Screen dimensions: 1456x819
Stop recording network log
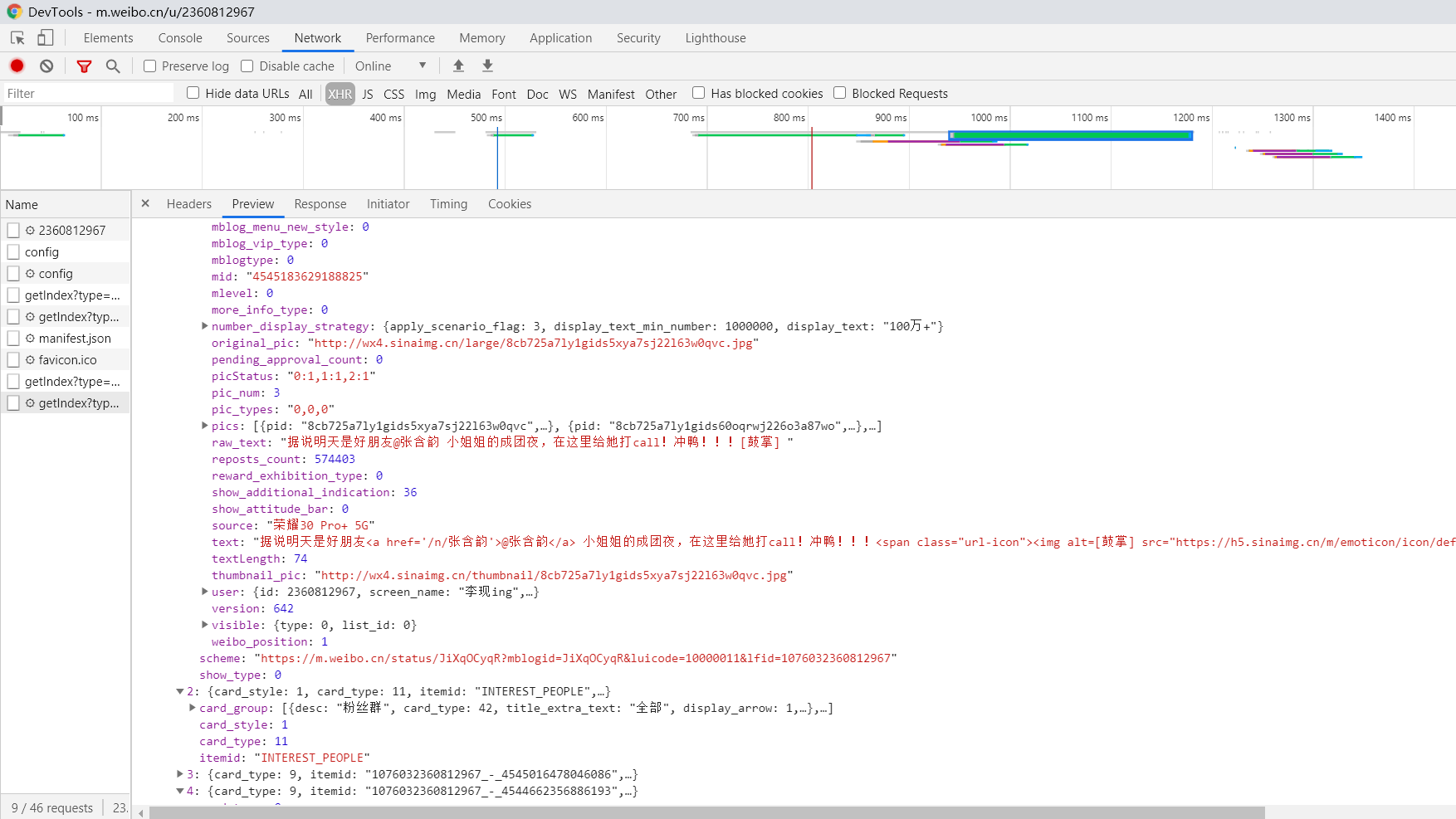(17, 66)
